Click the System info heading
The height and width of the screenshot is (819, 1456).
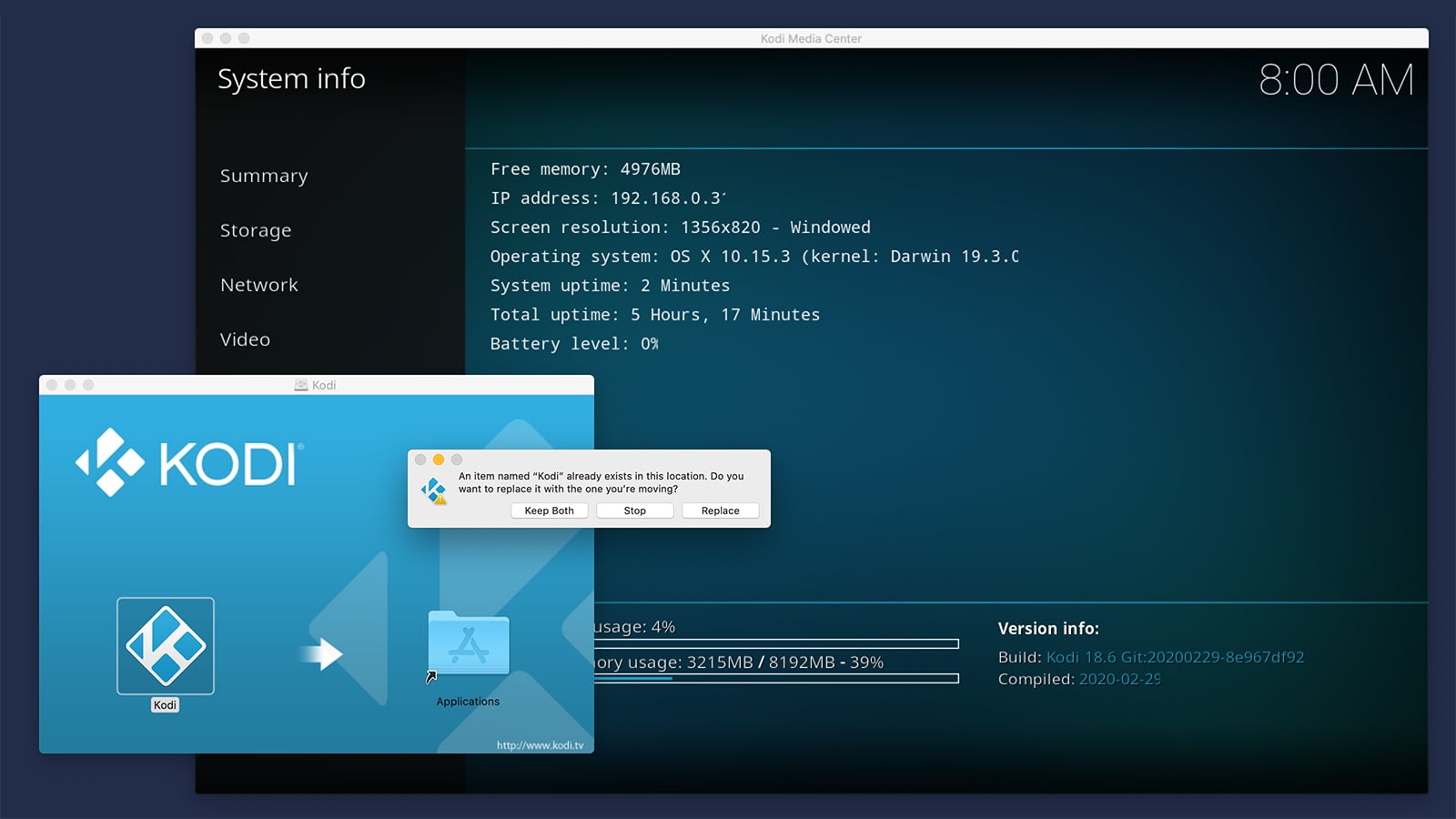pyautogui.click(x=291, y=79)
